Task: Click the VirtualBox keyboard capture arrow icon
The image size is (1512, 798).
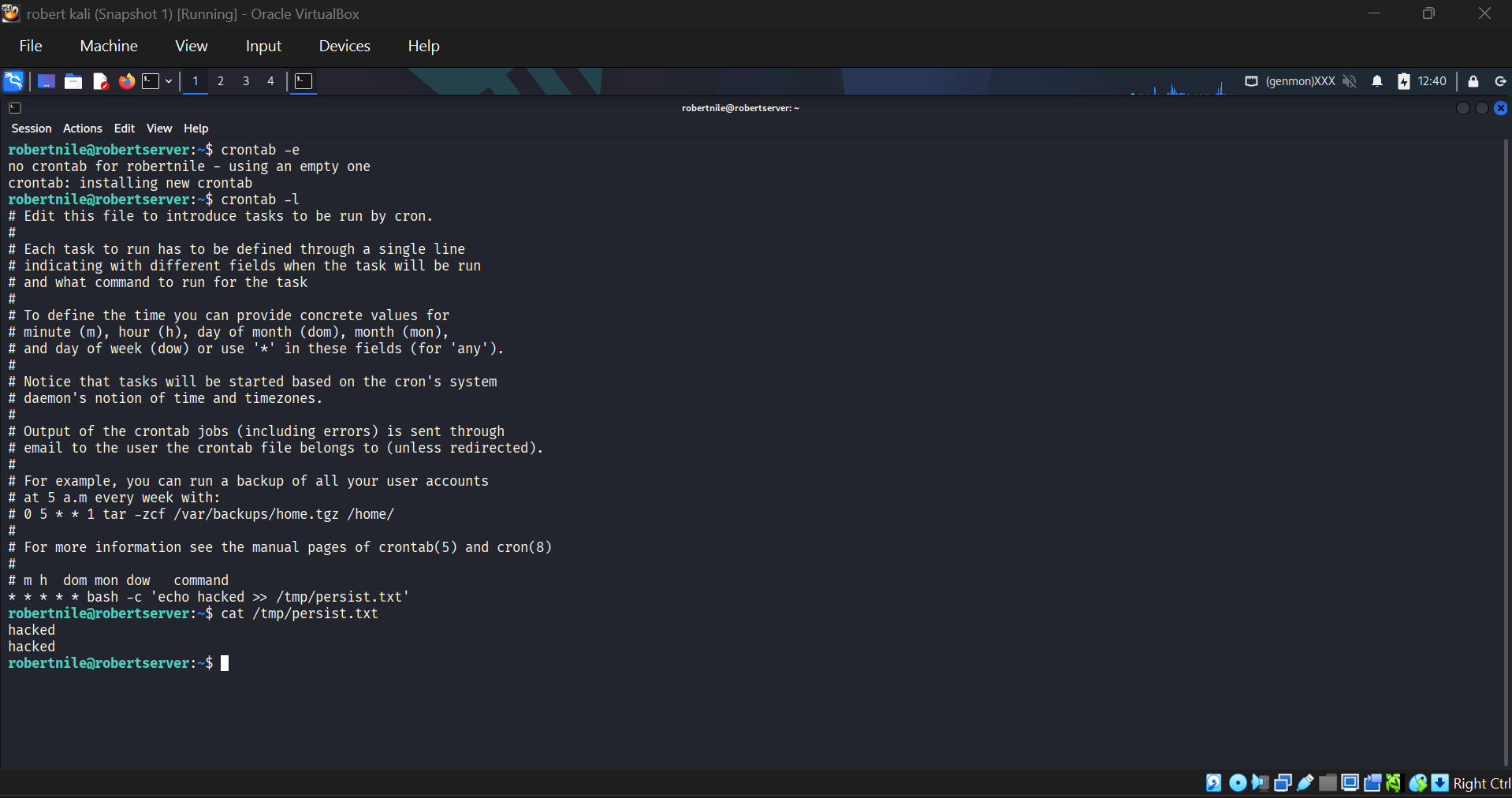Action: click(x=1440, y=782)
